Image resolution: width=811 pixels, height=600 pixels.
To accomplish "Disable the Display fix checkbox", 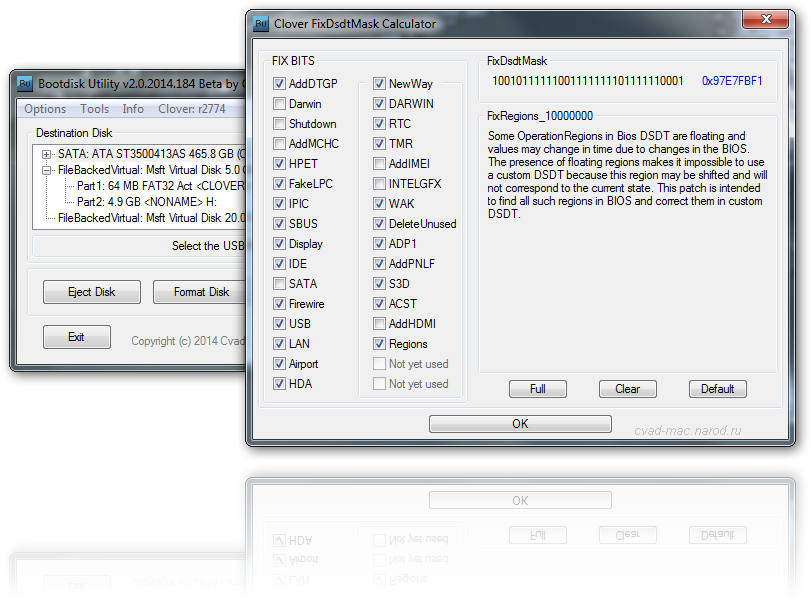I will click(279, 244).
